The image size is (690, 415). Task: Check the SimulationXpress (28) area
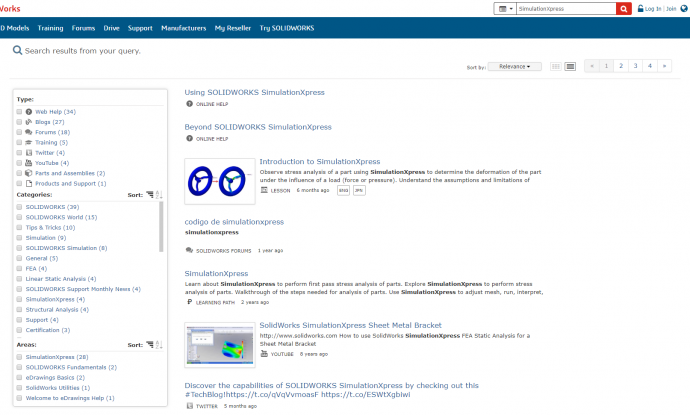pos(19,357)
